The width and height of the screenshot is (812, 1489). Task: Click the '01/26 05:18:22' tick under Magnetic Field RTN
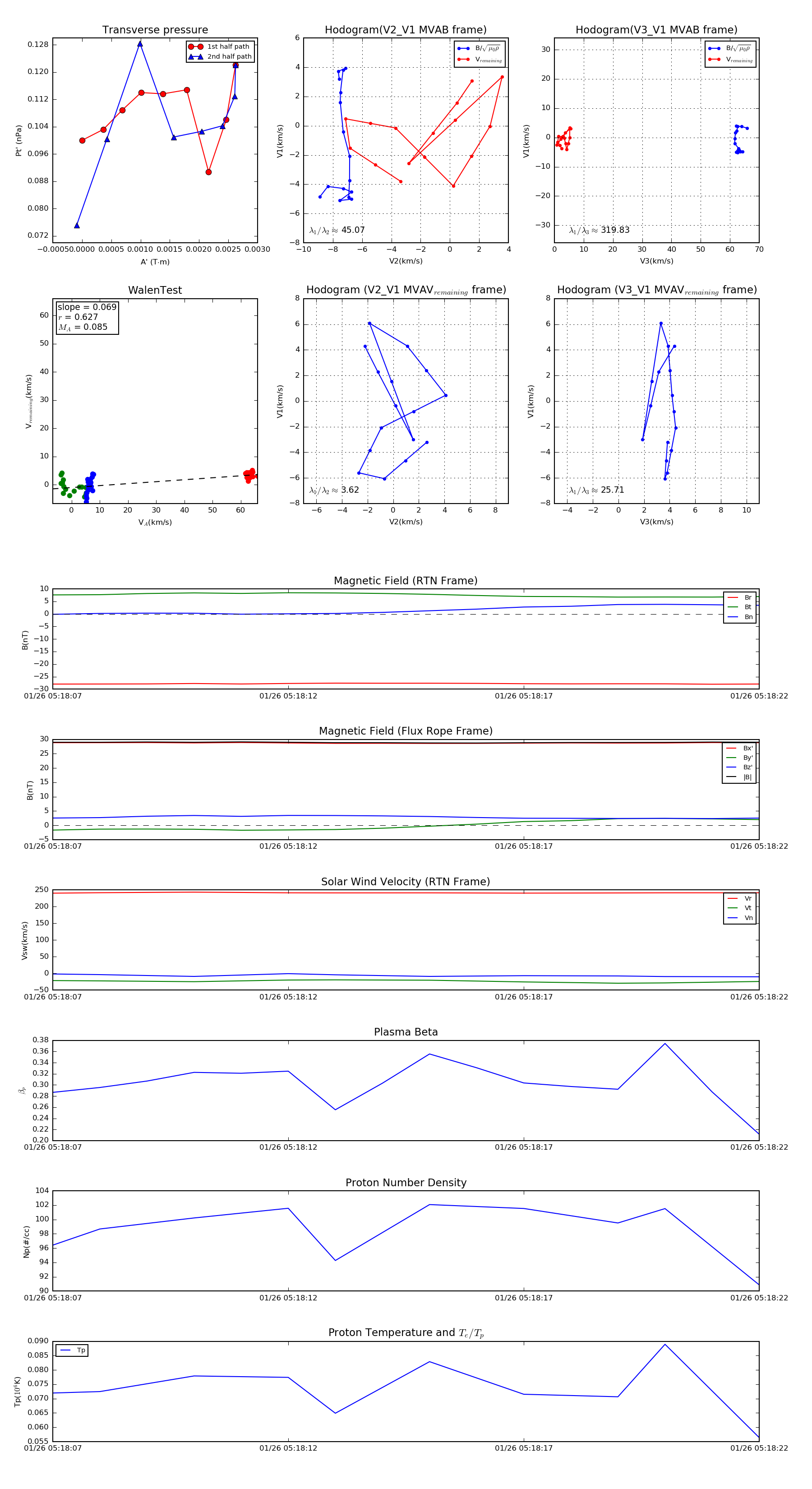click(759, 696)
